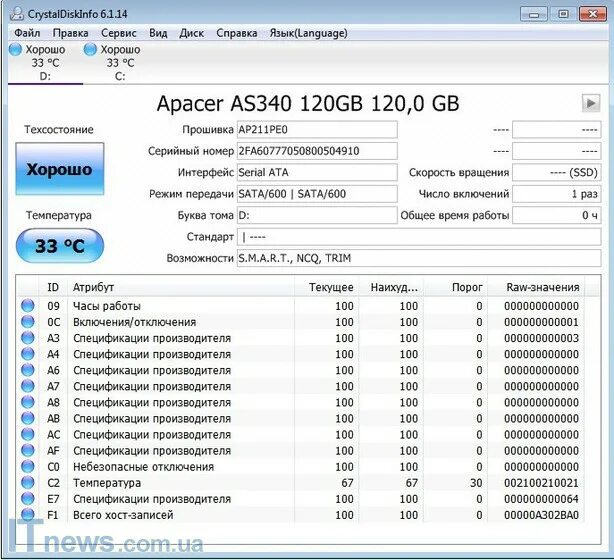Minimize the CrystalDiskInfo window
The image size is (614, 560).
pyautogui.click(x=533, y=14)
